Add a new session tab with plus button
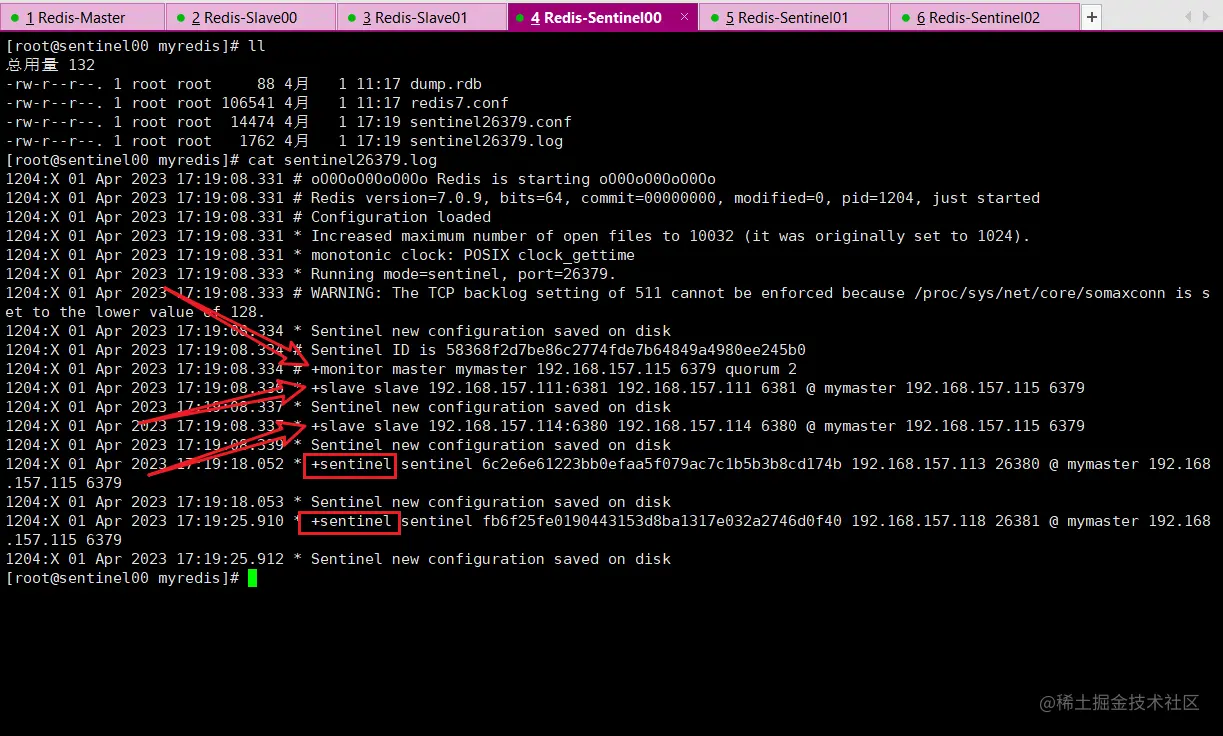Image resolution: width=1223 pixels, height=736 pixels. pos(1092,17)
